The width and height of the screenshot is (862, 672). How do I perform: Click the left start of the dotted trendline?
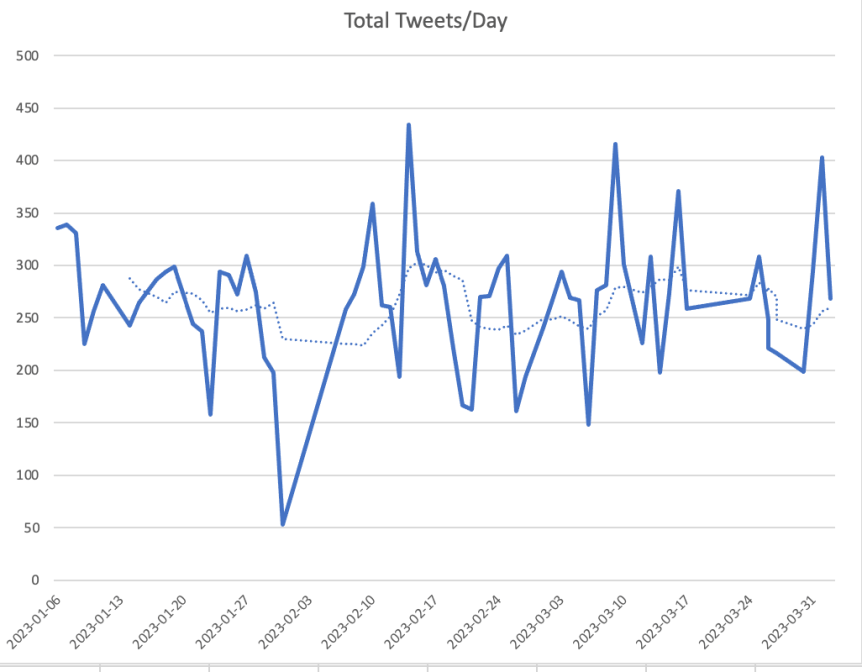[x=130, y=278]
